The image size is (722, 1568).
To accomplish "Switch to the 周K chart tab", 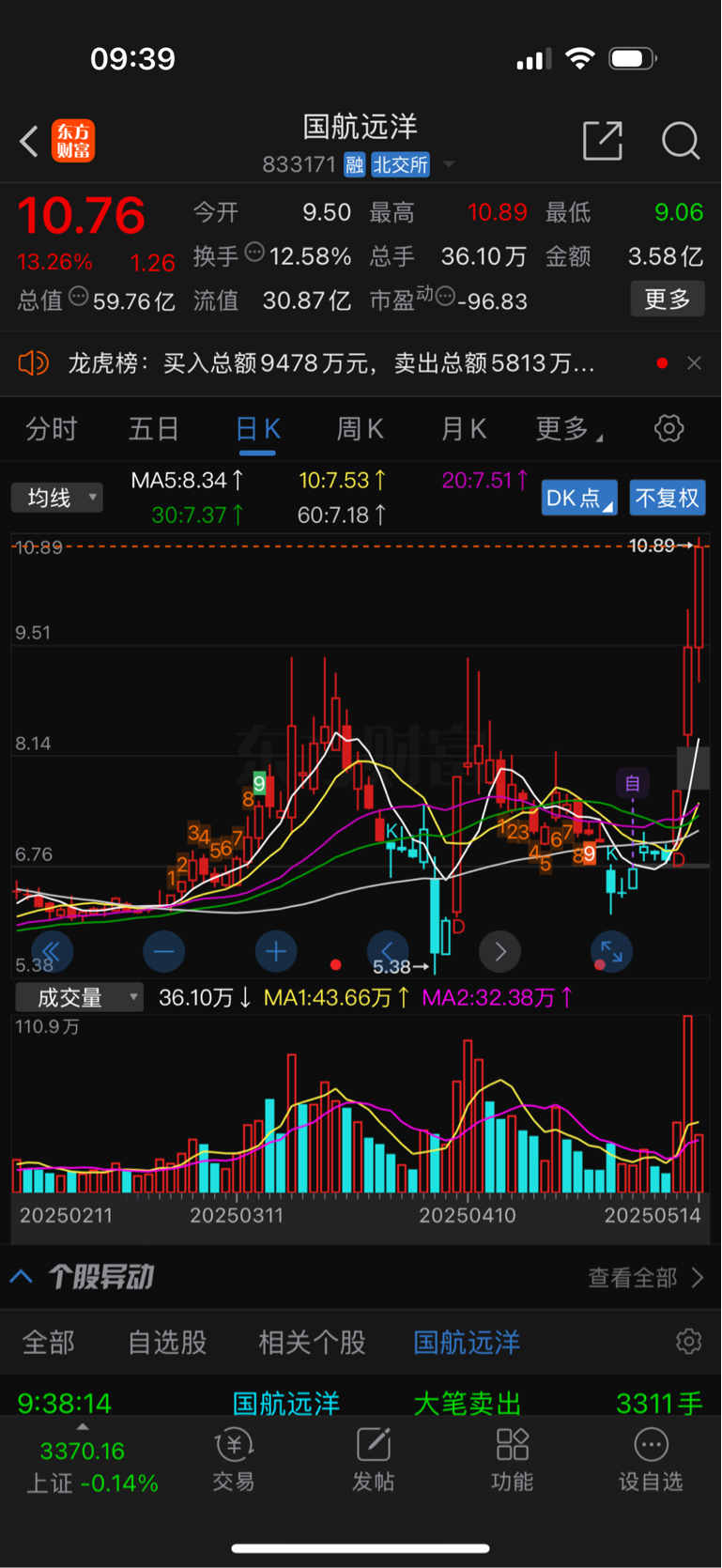I will click(360, 430).
